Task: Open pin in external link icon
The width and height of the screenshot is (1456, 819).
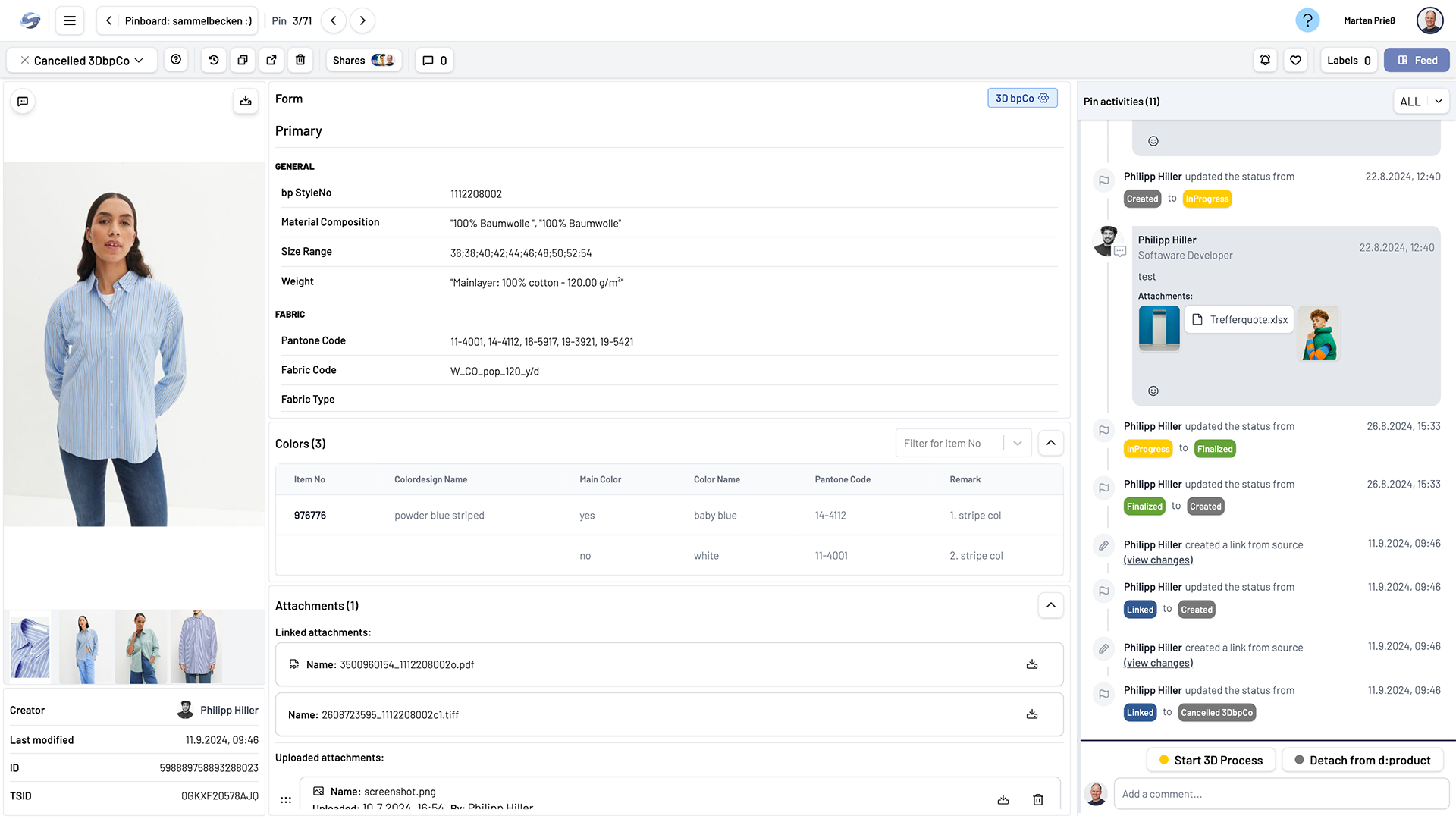Action: [x=271, y=60]
